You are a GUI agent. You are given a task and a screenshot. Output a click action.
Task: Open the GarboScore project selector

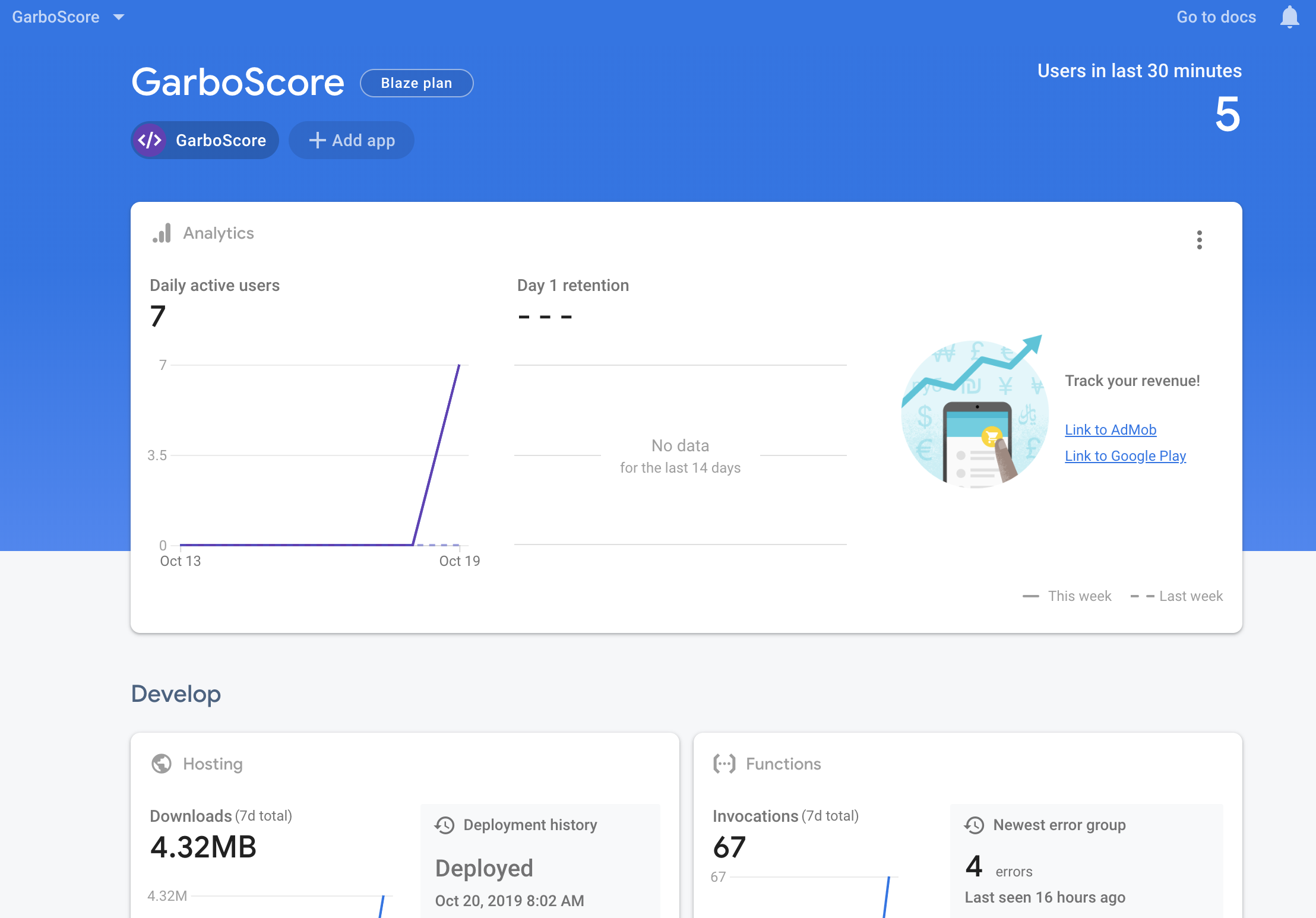(56, 17)
